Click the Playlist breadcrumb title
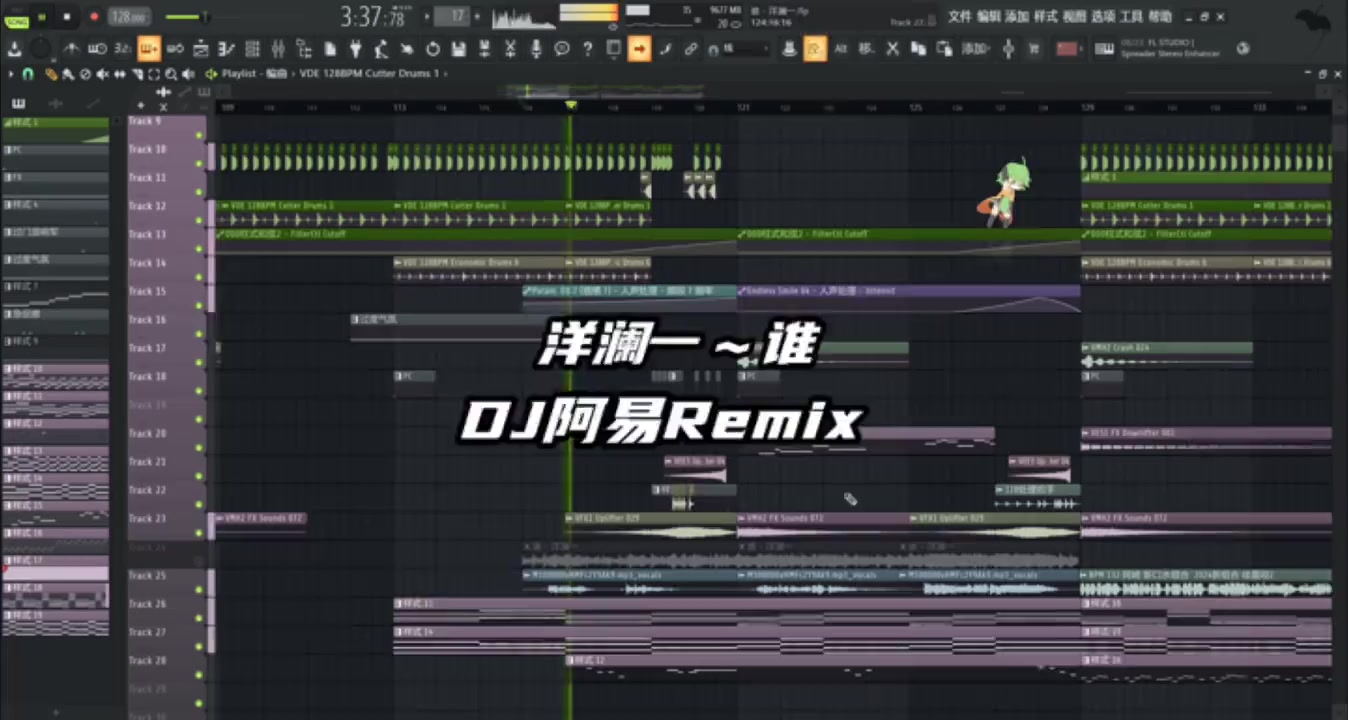Viewport: 1348px width, 720px height. 239,74
